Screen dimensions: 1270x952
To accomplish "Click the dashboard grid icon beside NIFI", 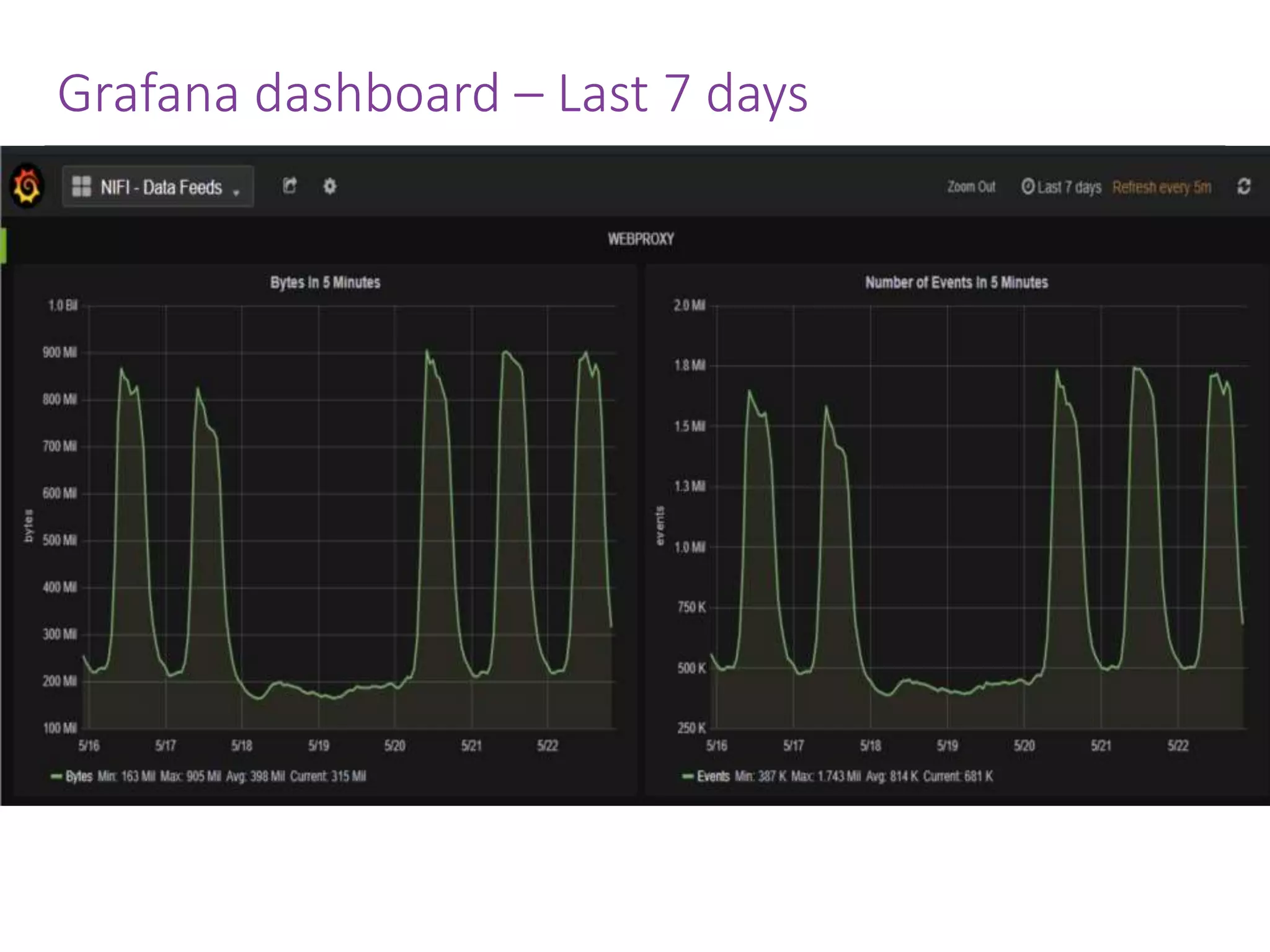I will coord(81,186).
